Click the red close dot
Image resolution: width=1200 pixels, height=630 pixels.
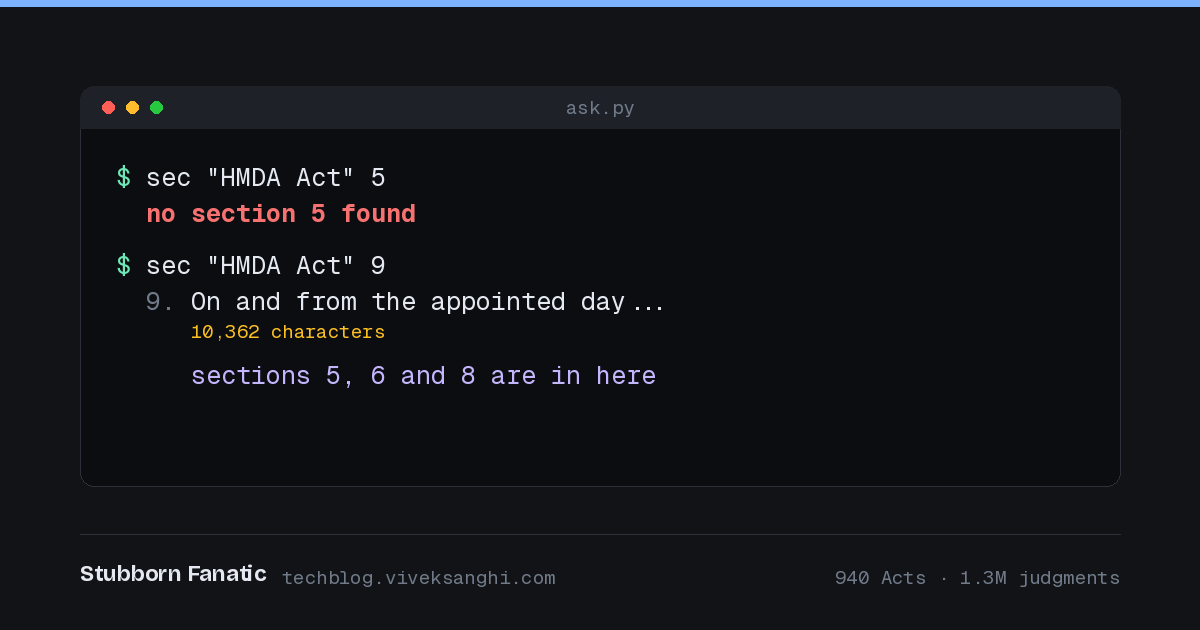[108, 108]
